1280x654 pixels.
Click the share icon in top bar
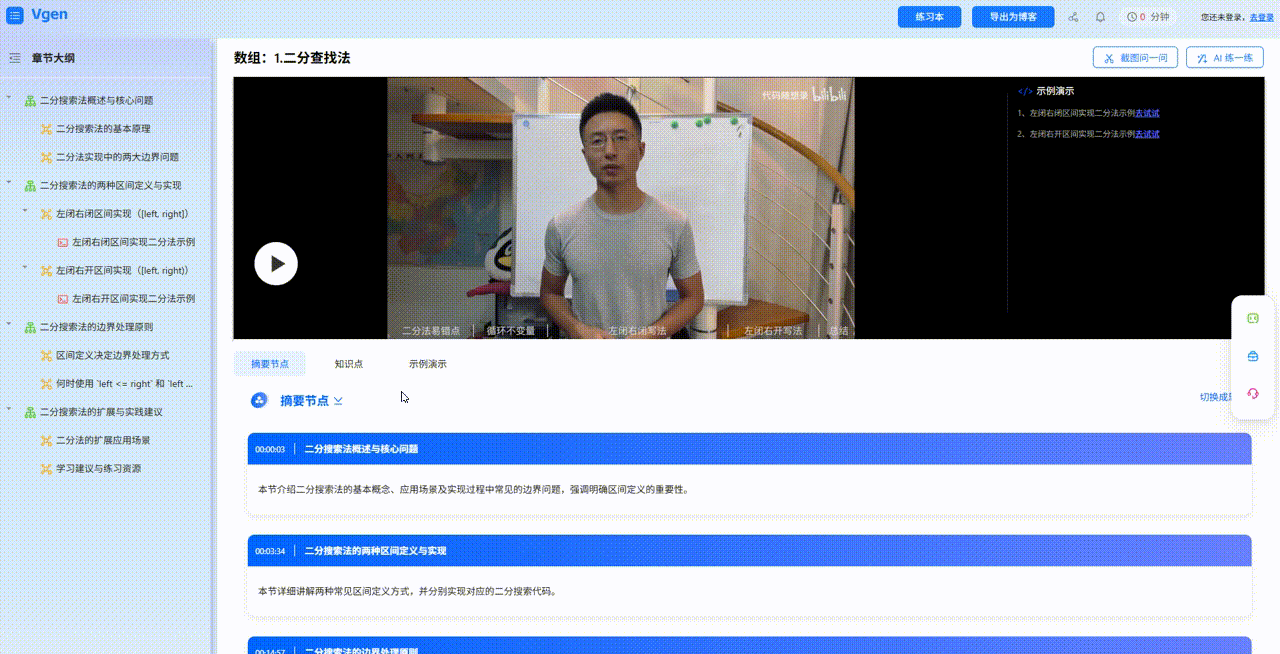(x=1073, y=17)
